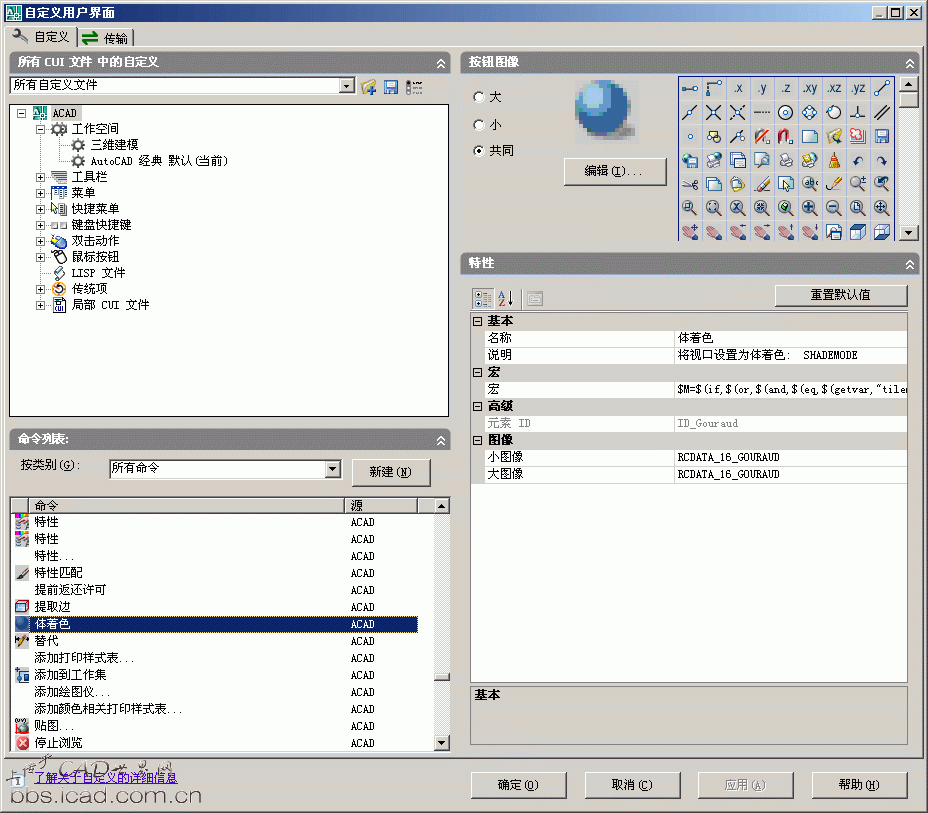Viewport: 928px width, 813px height.
Task: Select the 共同 (both) radio button
Action: pos(480,151)
